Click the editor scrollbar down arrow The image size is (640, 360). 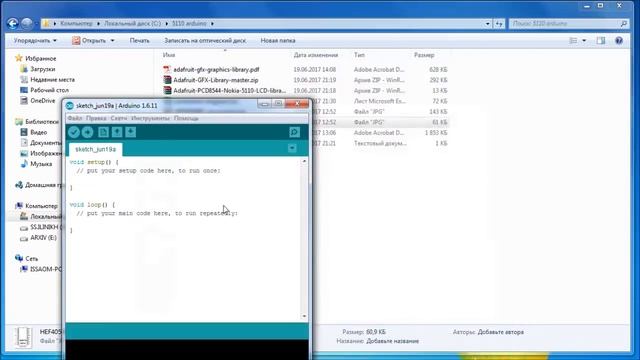(x=304, y=316)
